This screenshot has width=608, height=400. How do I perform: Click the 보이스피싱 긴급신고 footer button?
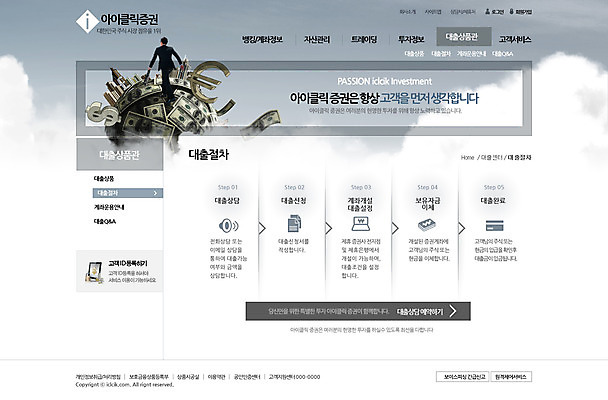point(463,377)
